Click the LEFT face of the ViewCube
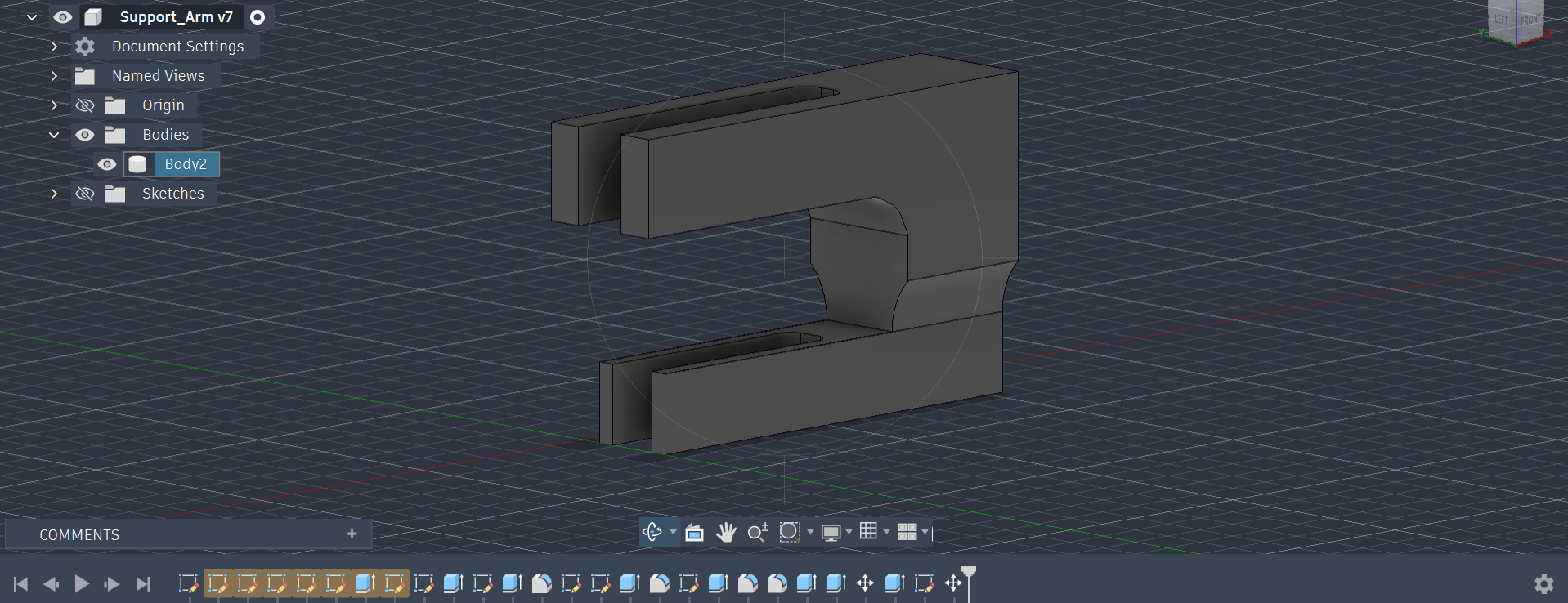Image resolution: width=1568 pixels, height=603 pixels. 1502,20
